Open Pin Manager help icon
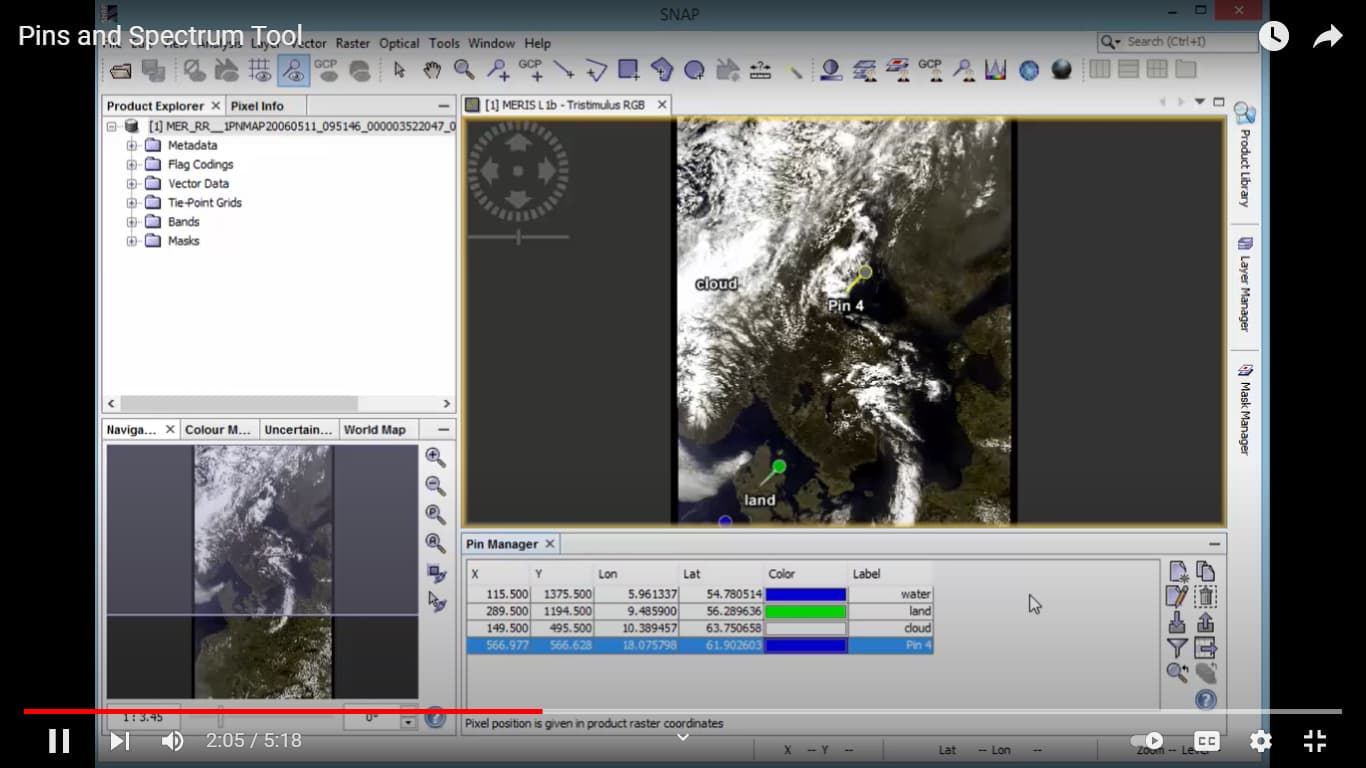 [x=1206, y=700]
